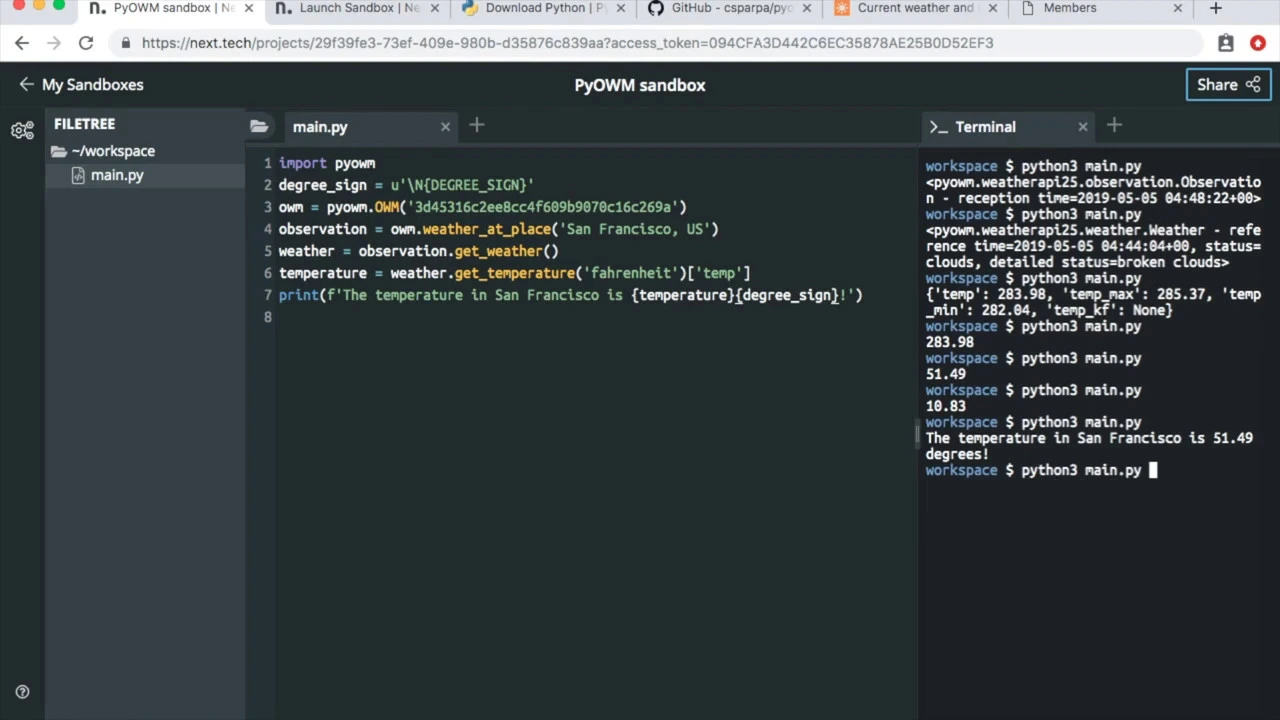This screenshot has width=1280, height=720.
Task: Click line 1 'import pyowm'
Action: tap(327, 163)
